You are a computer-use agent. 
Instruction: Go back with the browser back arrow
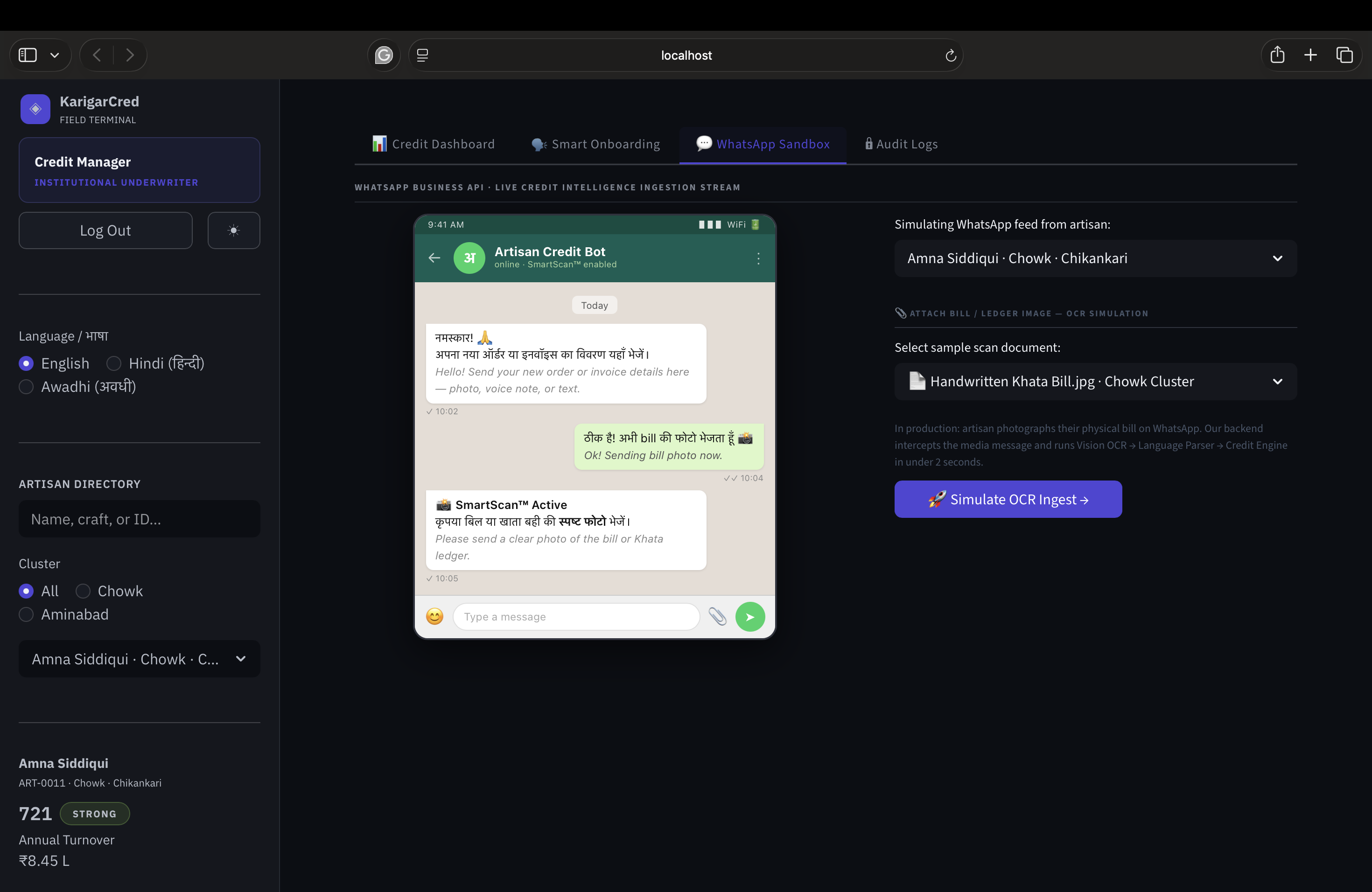tap(97, 56)
